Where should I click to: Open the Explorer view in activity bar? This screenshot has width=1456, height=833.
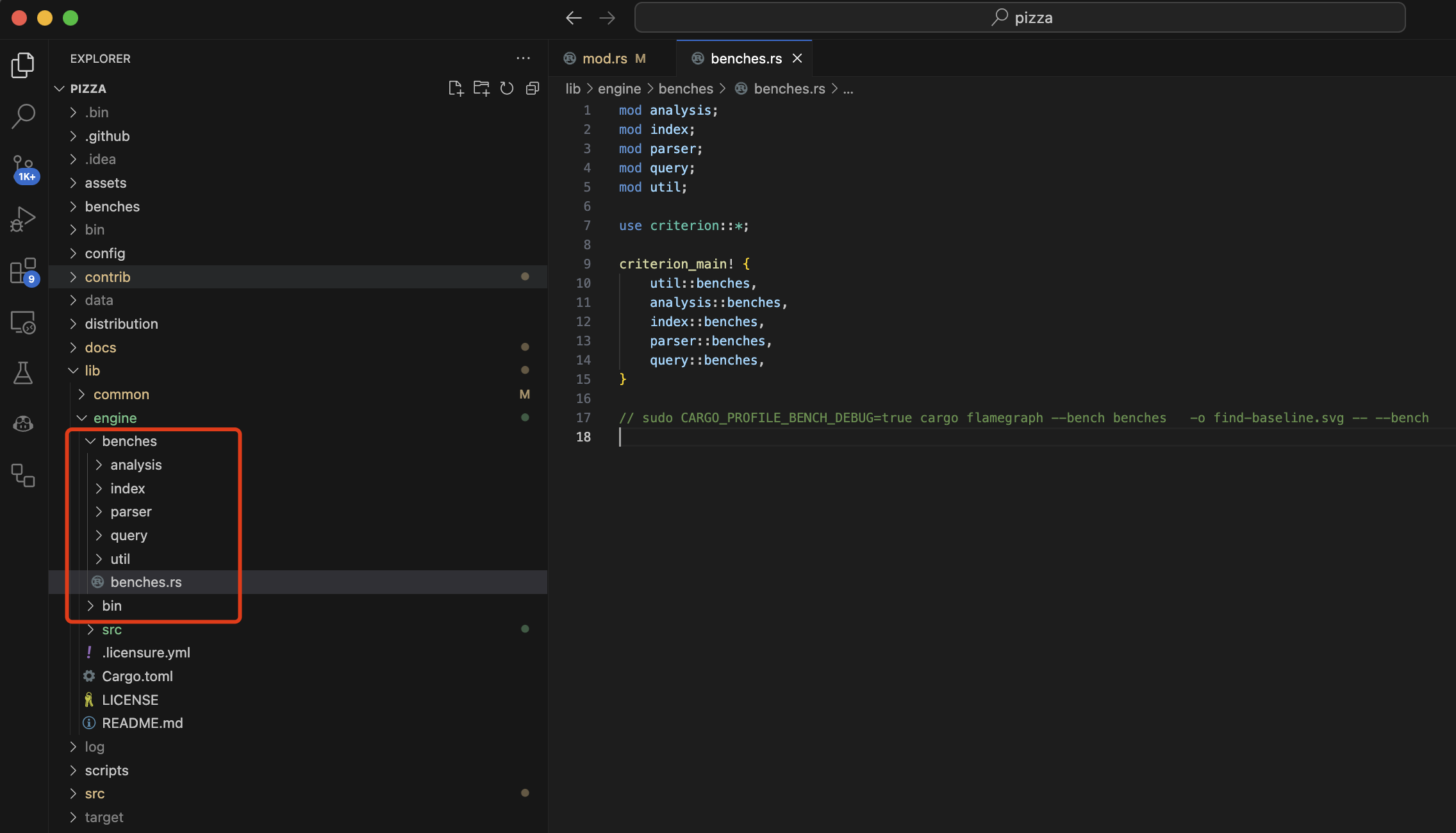coord(23,65)
